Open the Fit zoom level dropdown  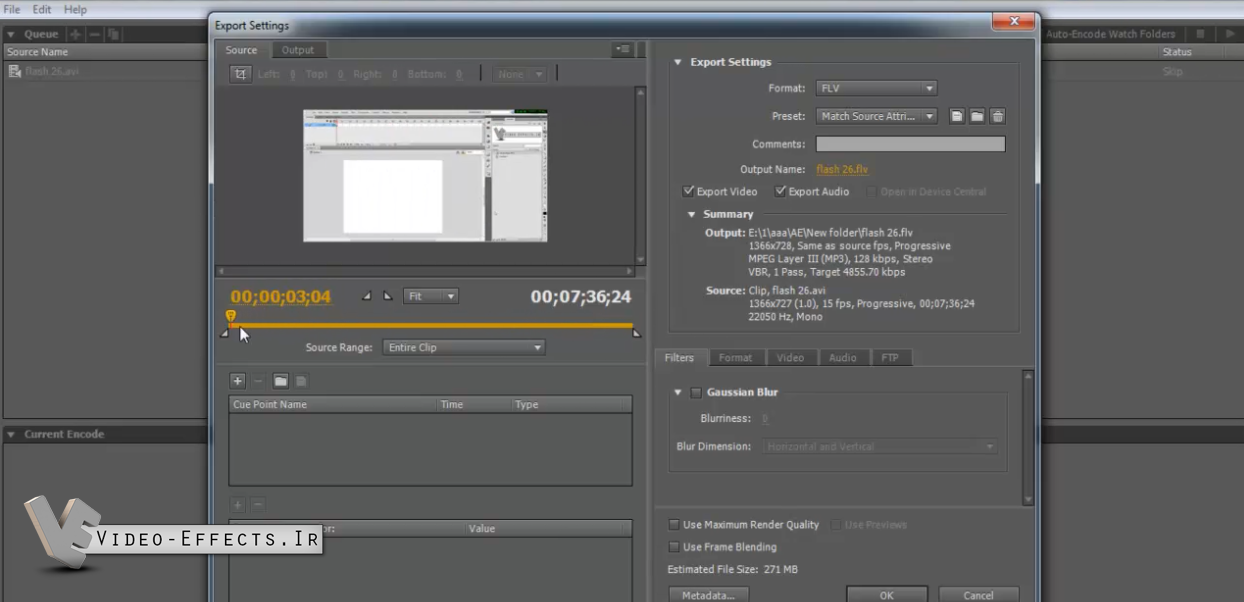tap(430, 296)
